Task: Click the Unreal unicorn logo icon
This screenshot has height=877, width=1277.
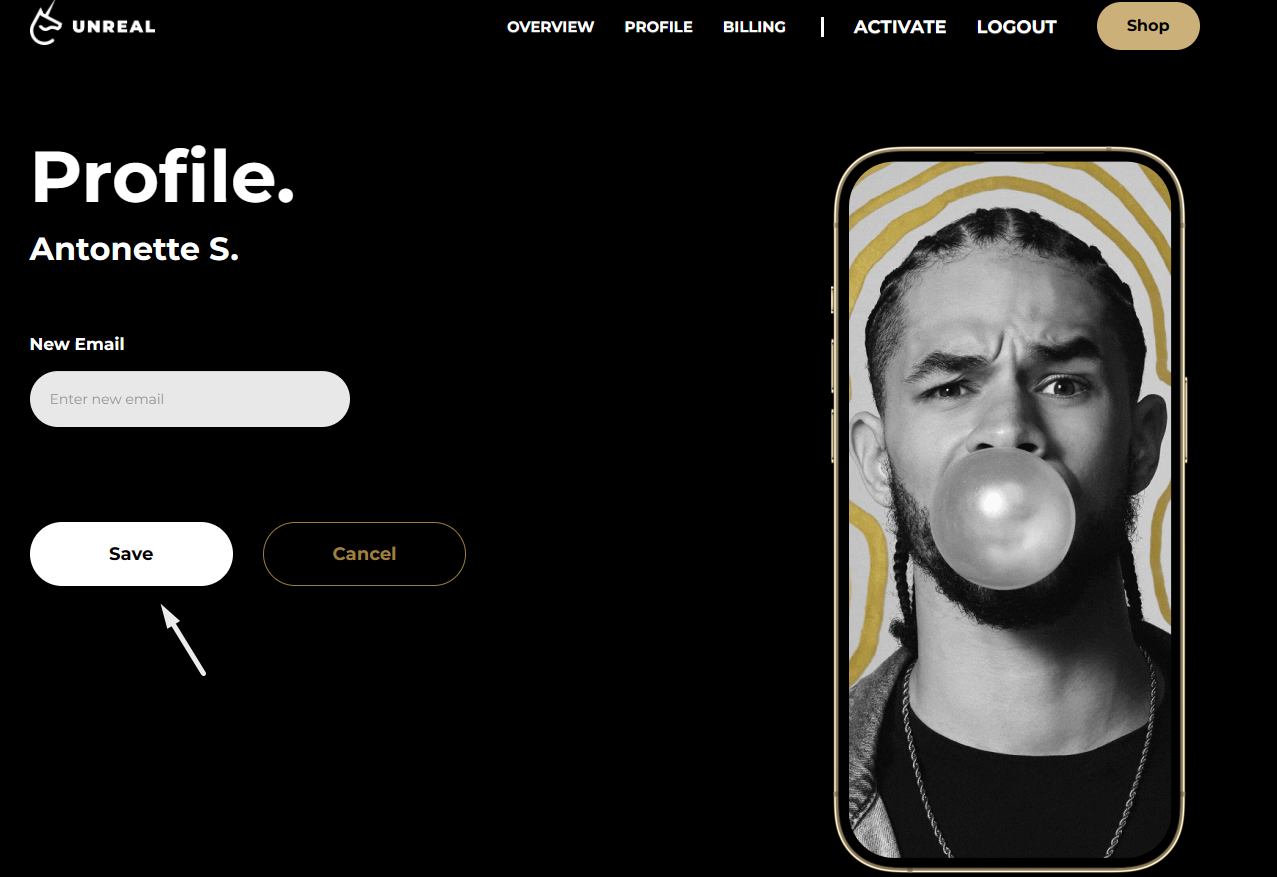Action: (x=46, y=25)
